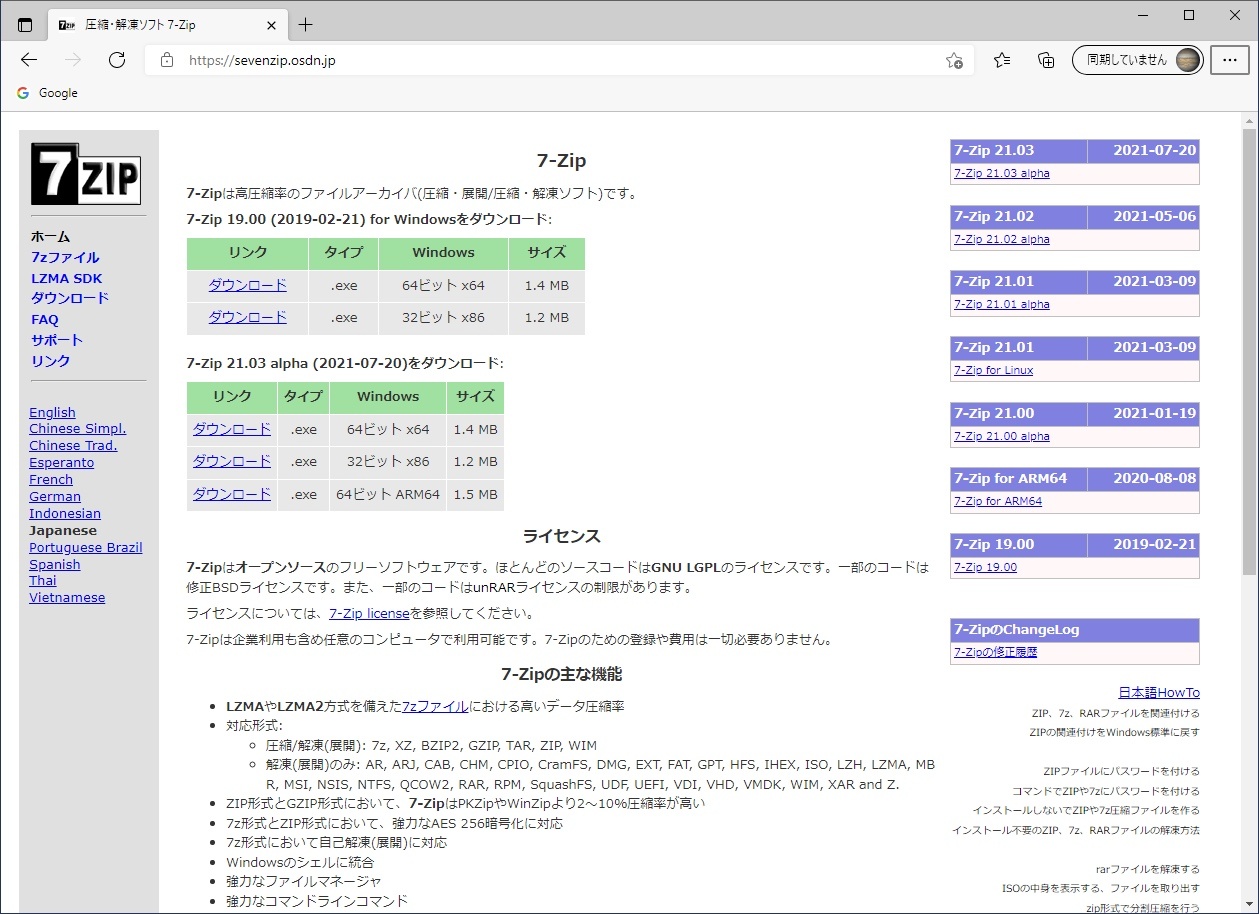
Task: Download 7-Zip 19.00 64ビット x64
Action: [247, 285]
